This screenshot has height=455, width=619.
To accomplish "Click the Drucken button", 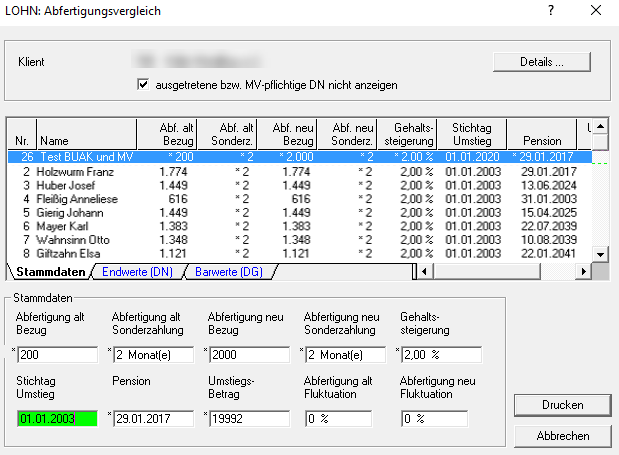I will pos(563,405).
